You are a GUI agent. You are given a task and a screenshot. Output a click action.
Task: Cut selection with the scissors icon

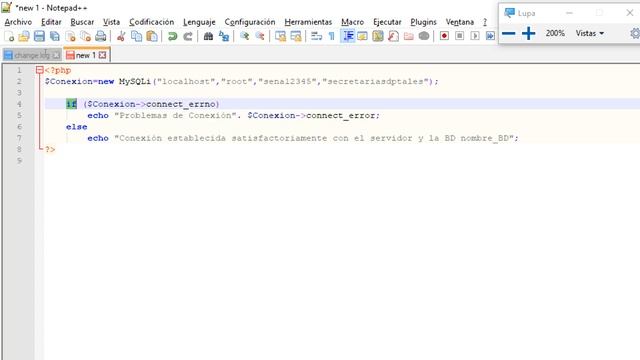121,36
